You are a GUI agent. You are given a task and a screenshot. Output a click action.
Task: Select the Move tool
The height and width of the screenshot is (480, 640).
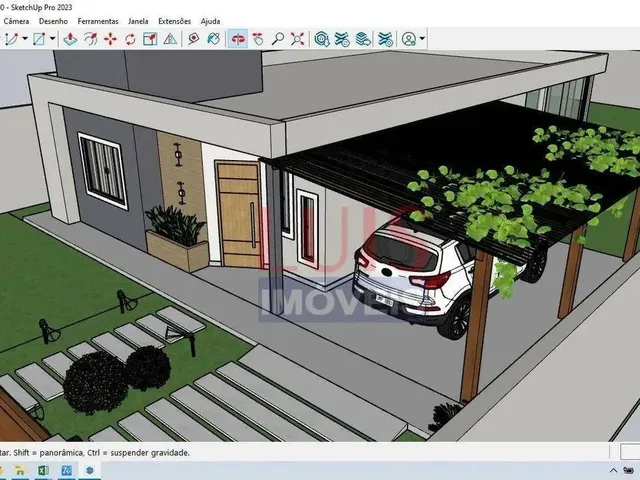click(x=110, y=39)
